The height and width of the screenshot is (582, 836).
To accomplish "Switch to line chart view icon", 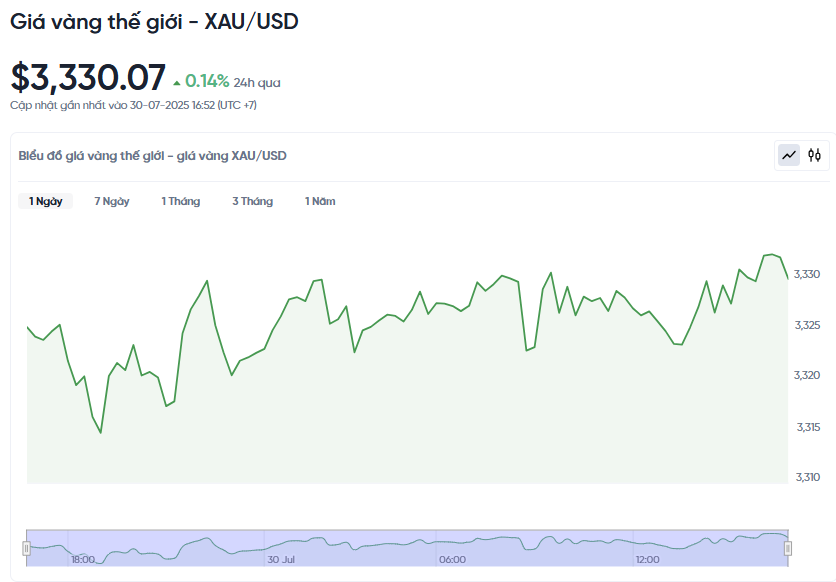I will pyautogui.click(x=789, y=156).
